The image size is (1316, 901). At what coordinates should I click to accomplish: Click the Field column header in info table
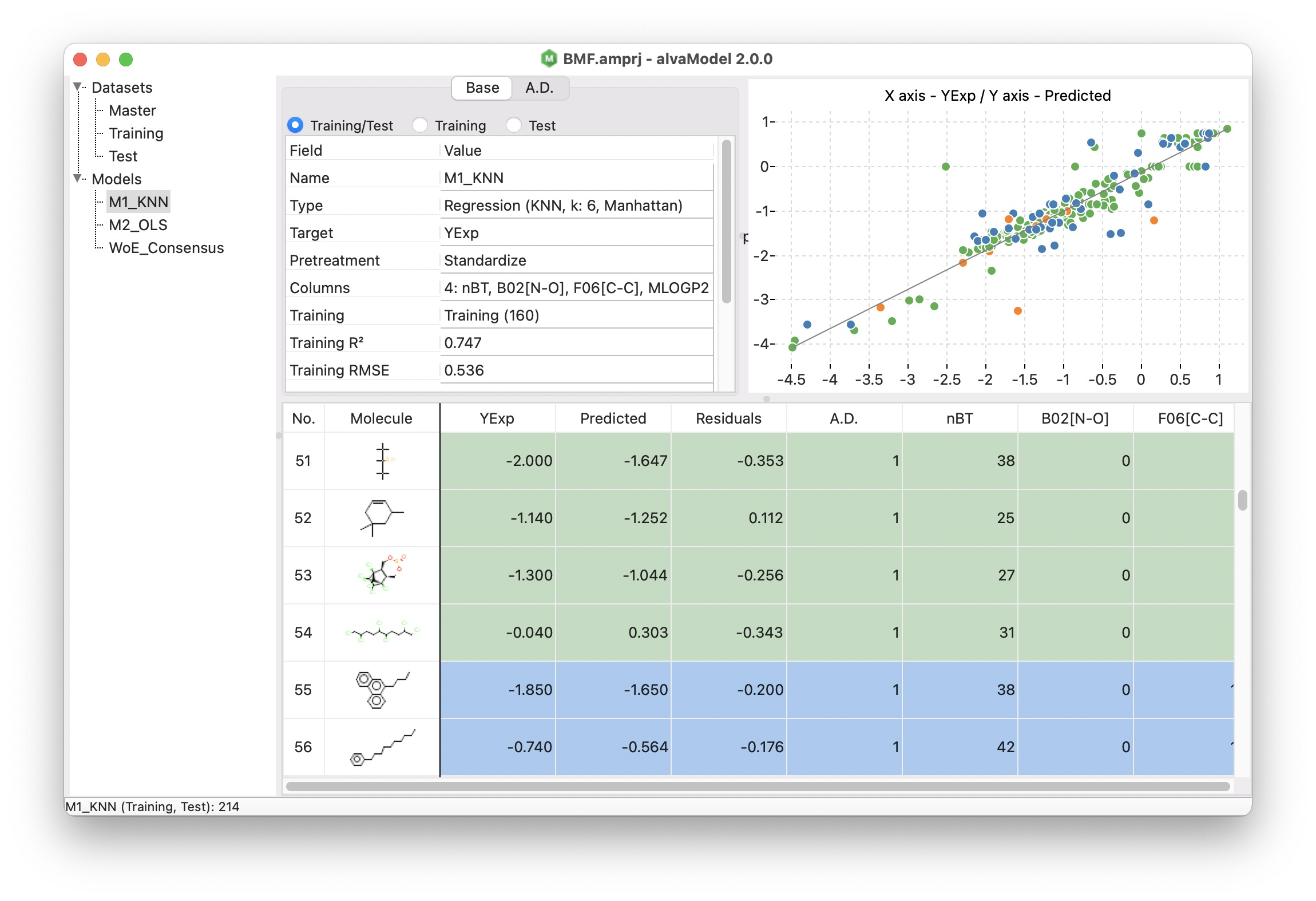363,151
